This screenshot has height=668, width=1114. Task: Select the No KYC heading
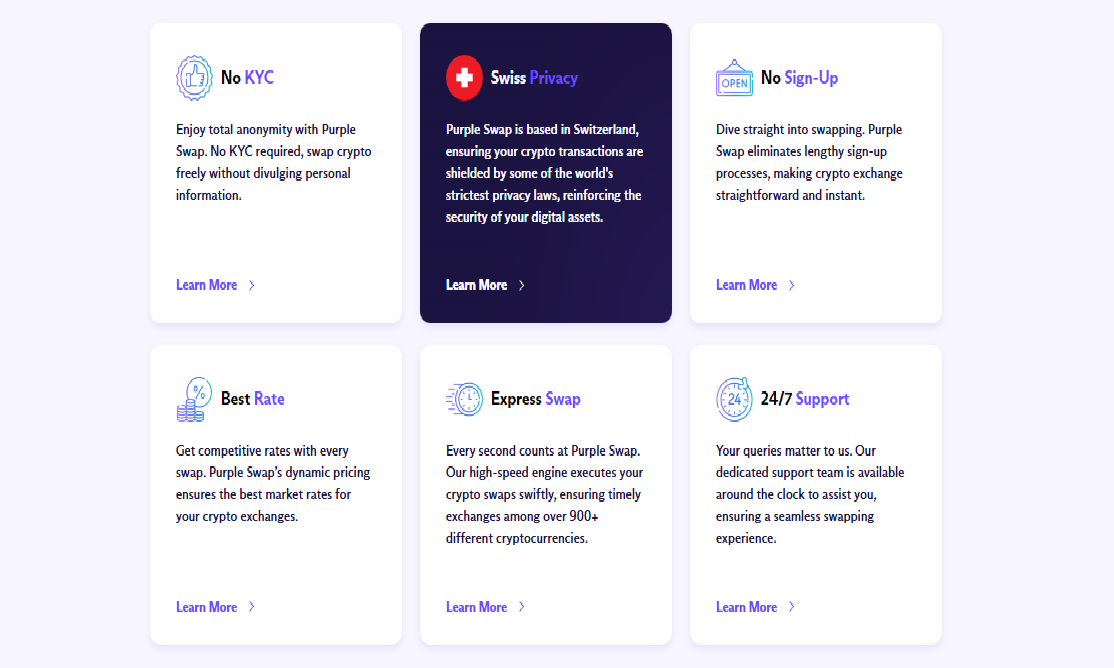pos(247,77)
